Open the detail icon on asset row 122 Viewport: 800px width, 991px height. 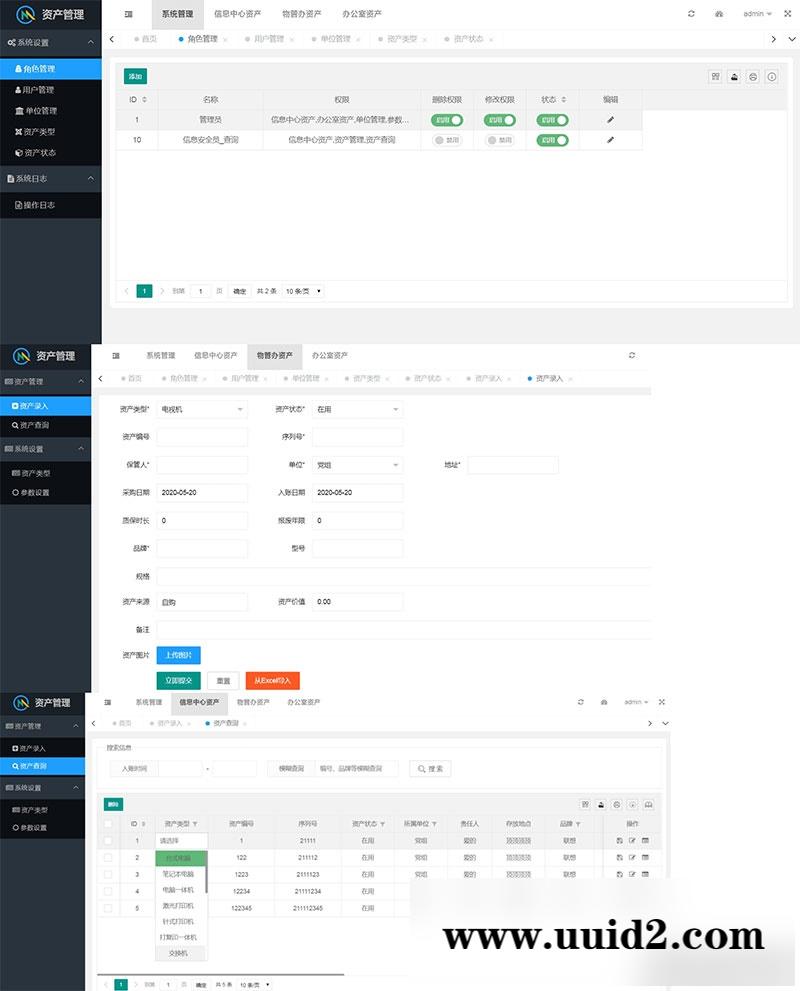coord(620,858)
